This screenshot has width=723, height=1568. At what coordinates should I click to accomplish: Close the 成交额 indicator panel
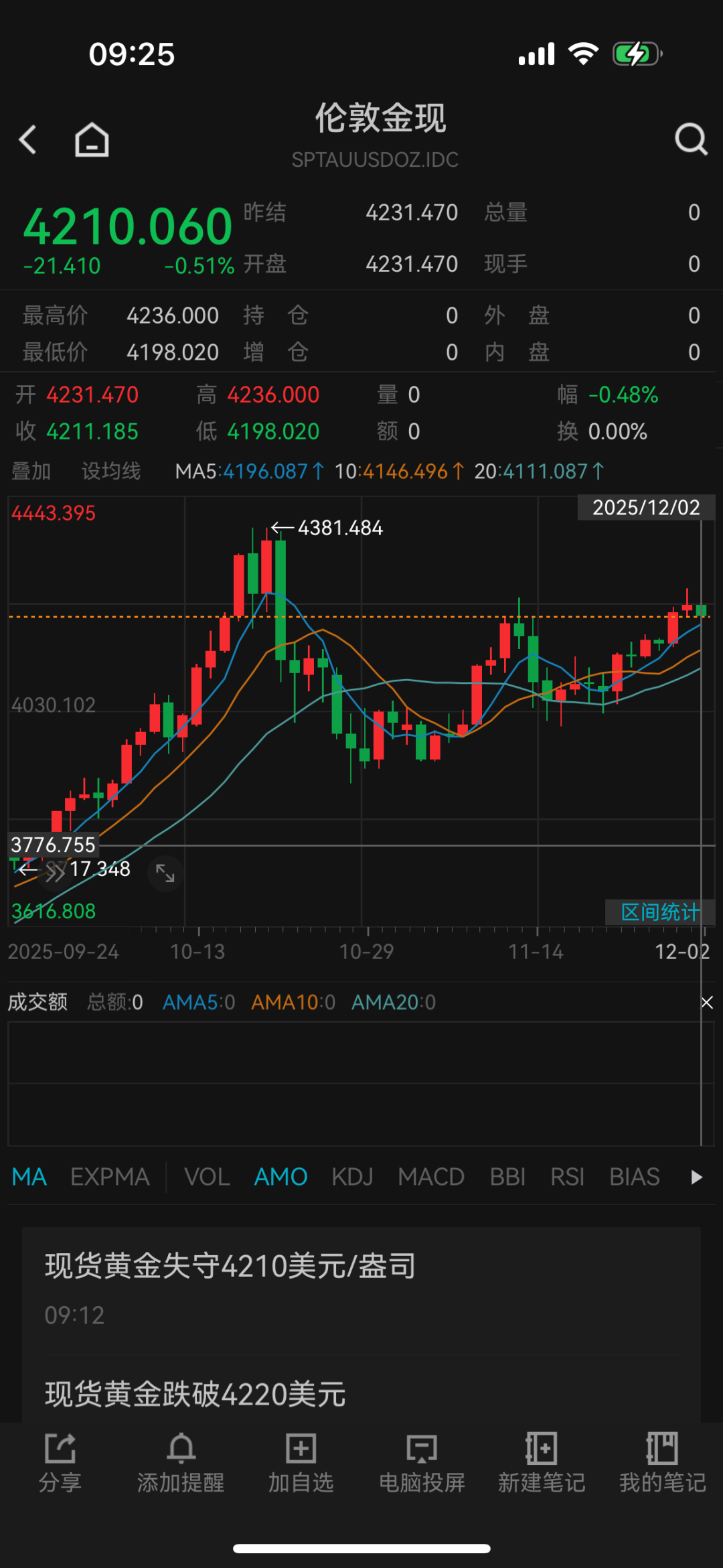point(707,1002)
